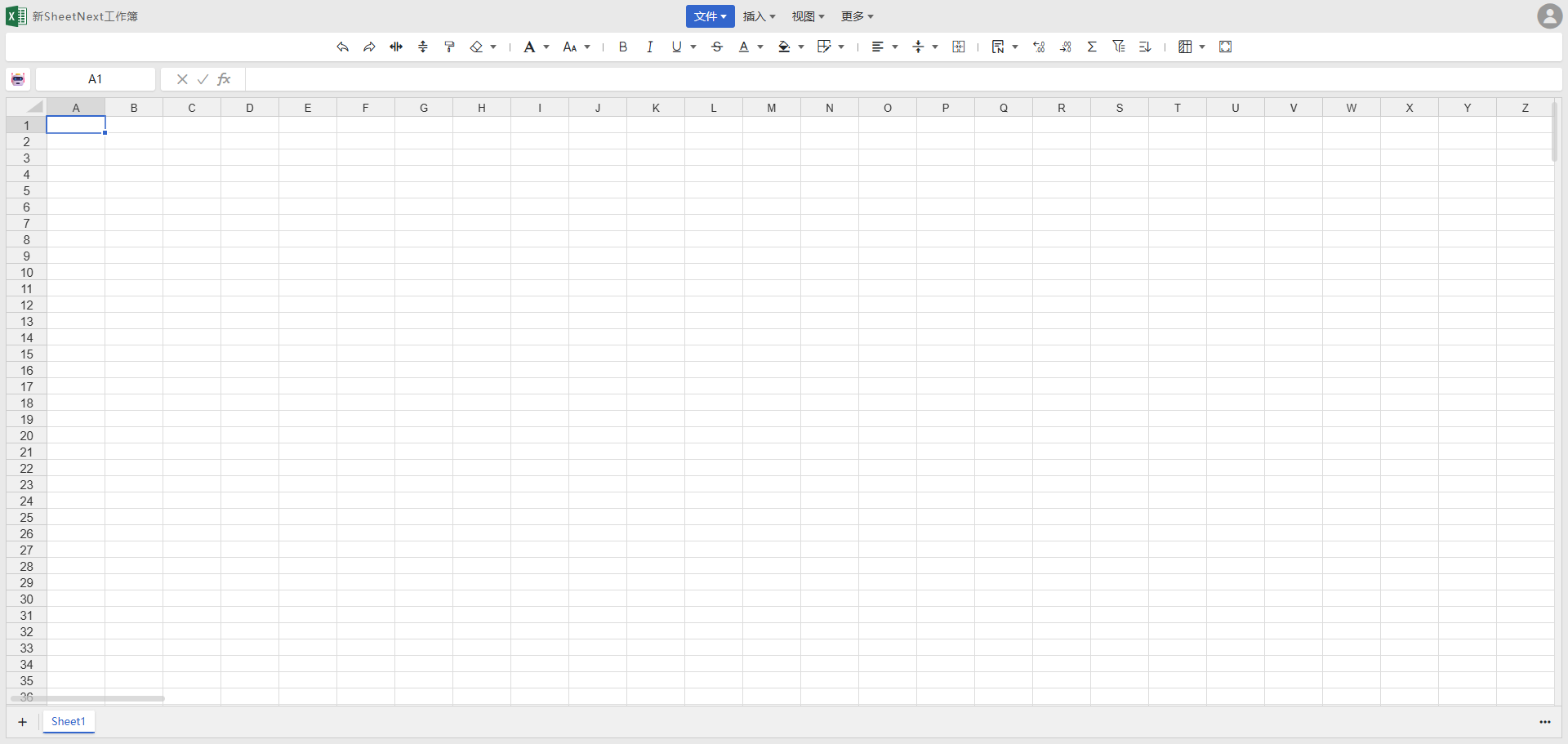The height and width of the screenshot is (744, 1568).
Task: Click the font size Aa icon
Action: (x=570, y=47)
